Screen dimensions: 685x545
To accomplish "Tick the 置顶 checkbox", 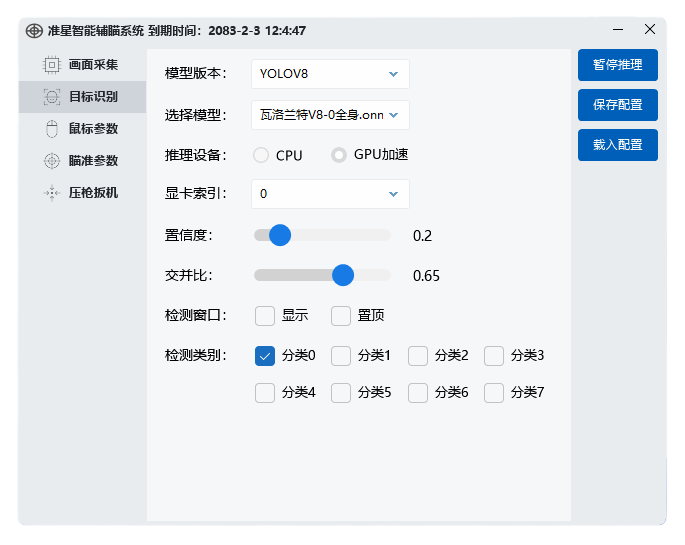I will [341, 316].
